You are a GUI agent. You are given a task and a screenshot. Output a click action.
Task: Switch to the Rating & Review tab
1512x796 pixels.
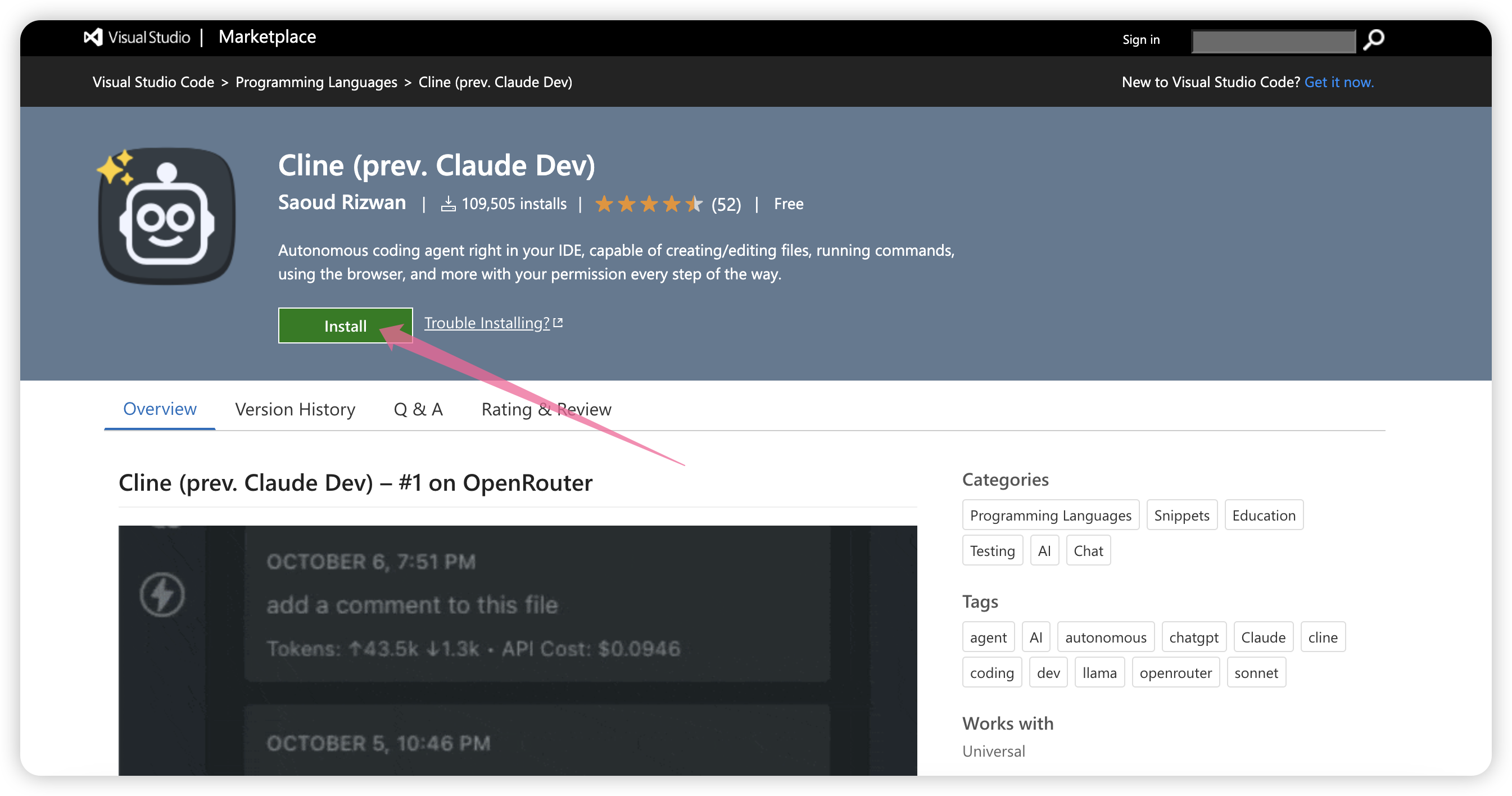[546, 409]
